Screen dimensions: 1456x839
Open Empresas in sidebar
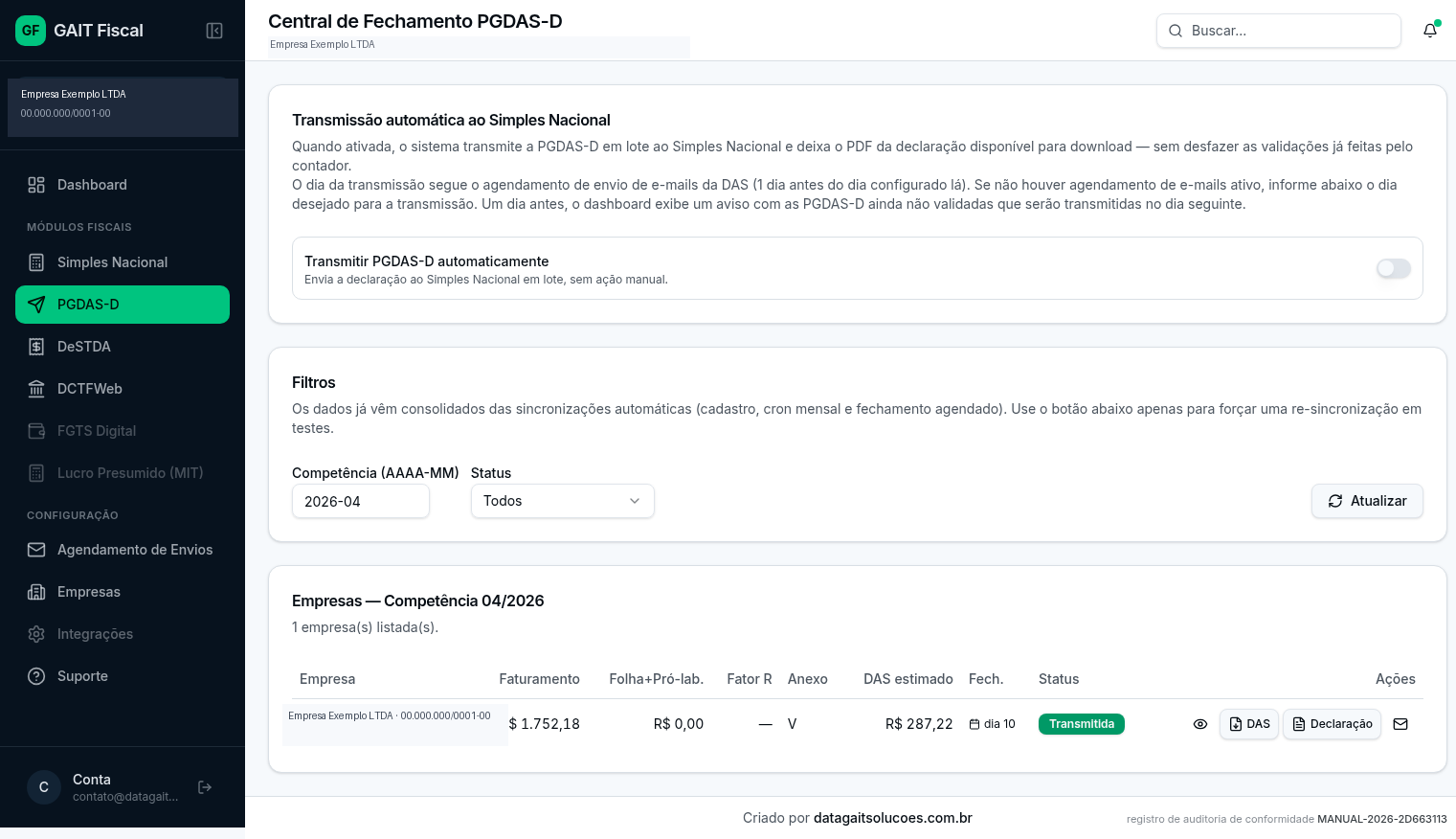123,592
